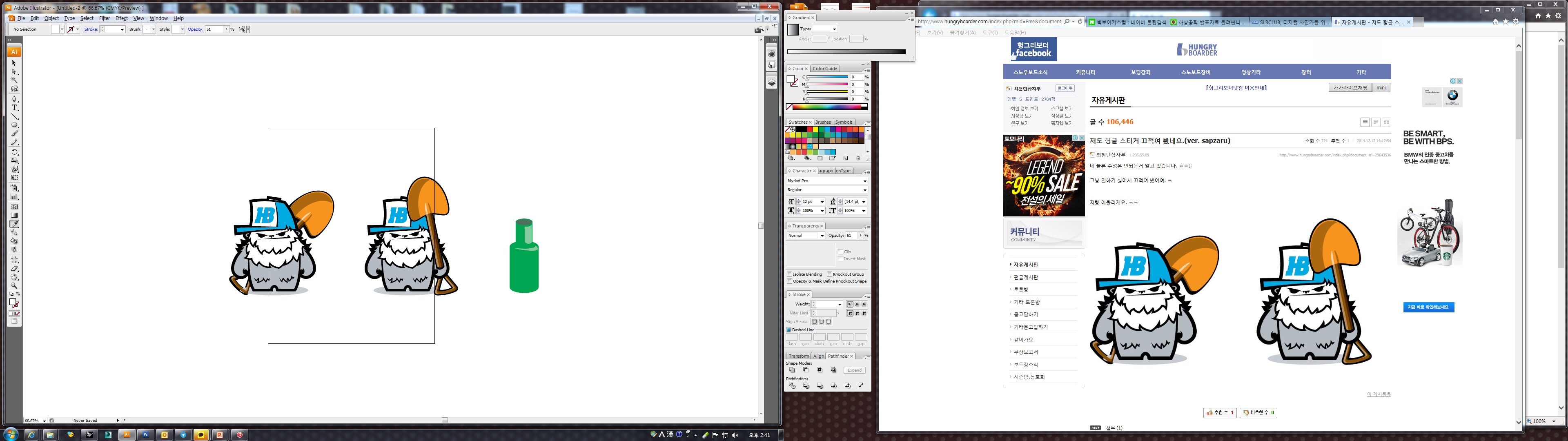
Task: Select the Ellipse tool
Action: point(14,125)
